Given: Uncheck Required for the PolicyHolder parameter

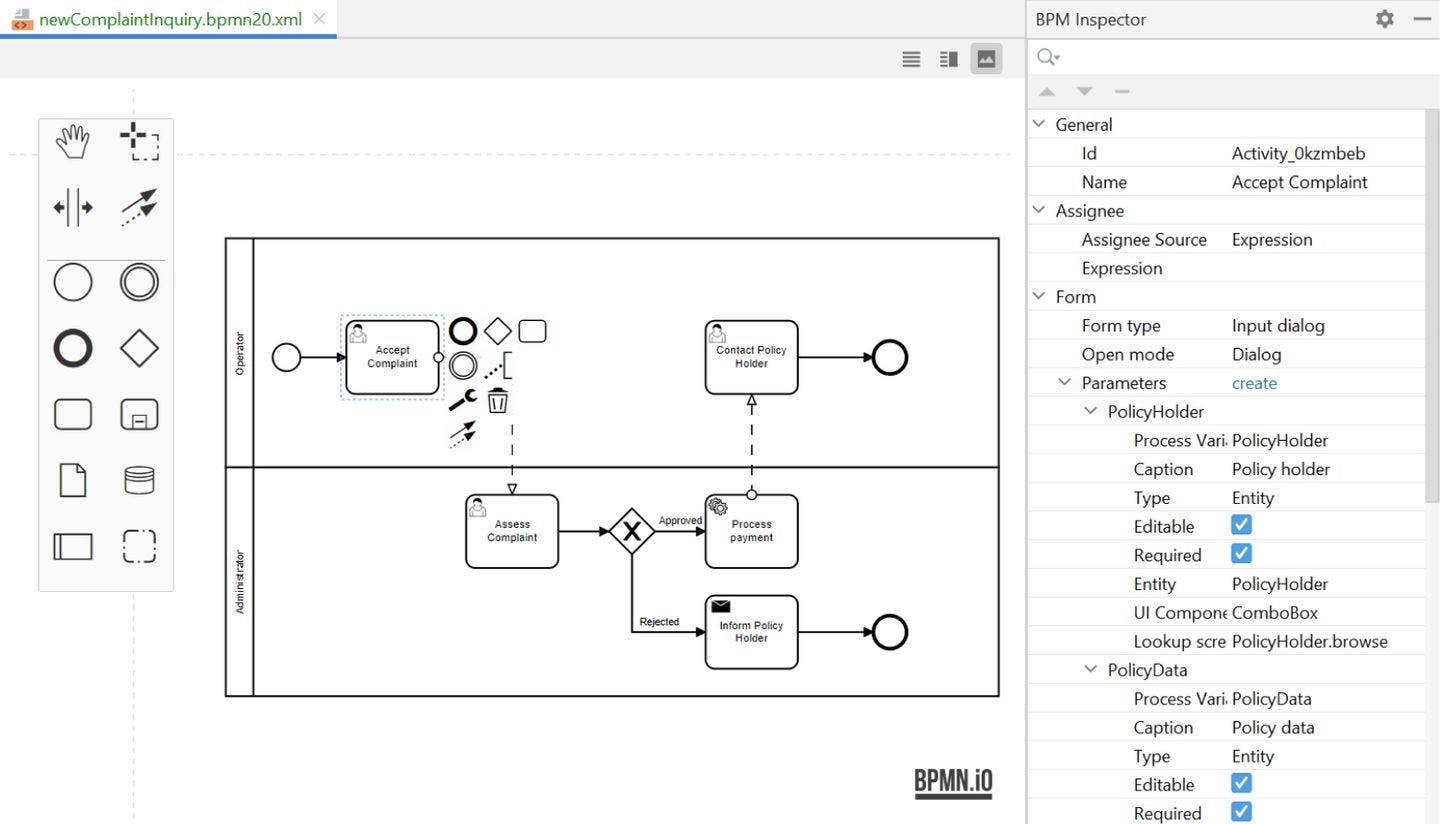Looking at the screenshot, I should (x=1241, y=553).
